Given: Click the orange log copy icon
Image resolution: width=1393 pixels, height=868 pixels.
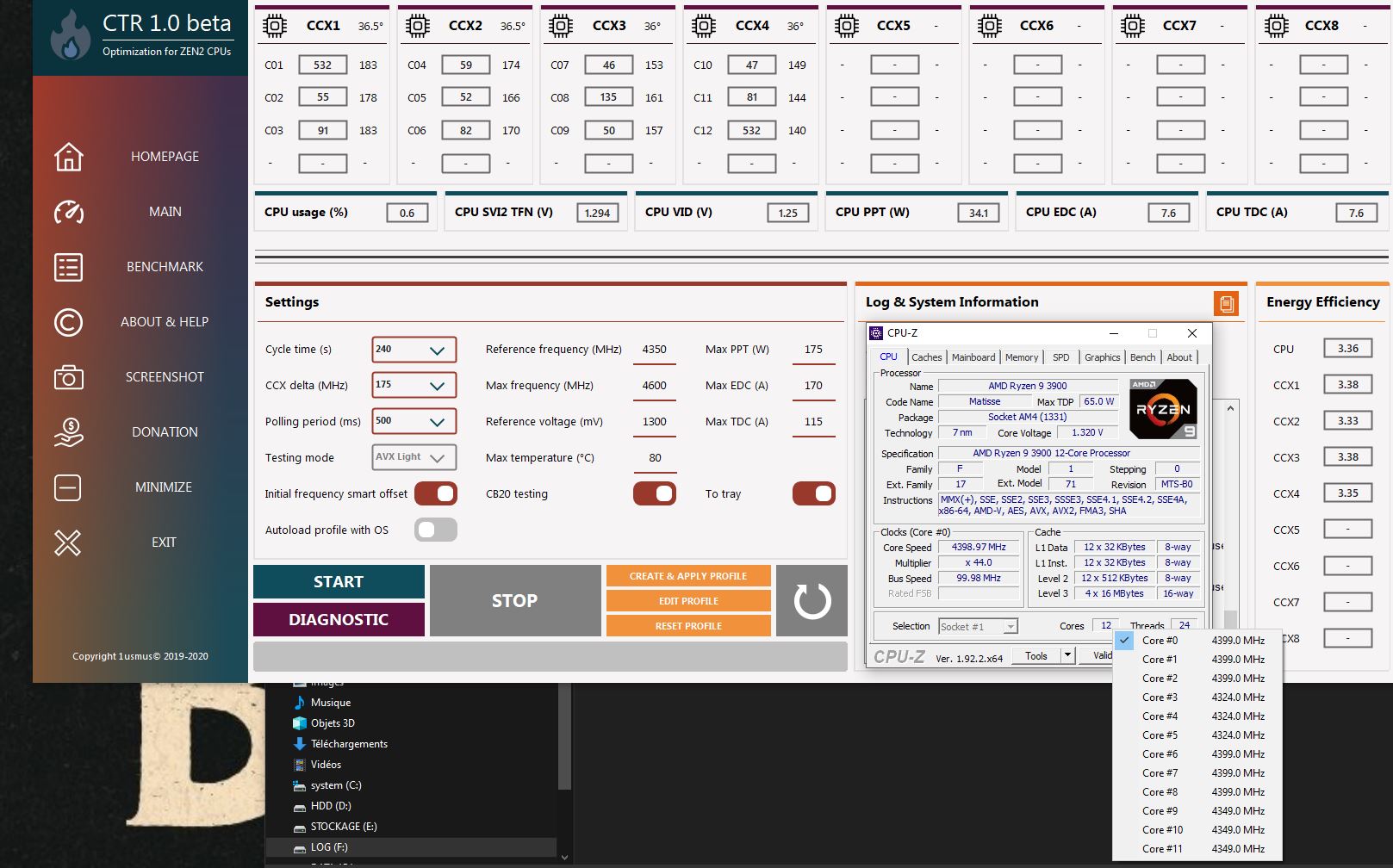Looking at the screenshot, I should pyautogui.click(x=1227, y=303).
